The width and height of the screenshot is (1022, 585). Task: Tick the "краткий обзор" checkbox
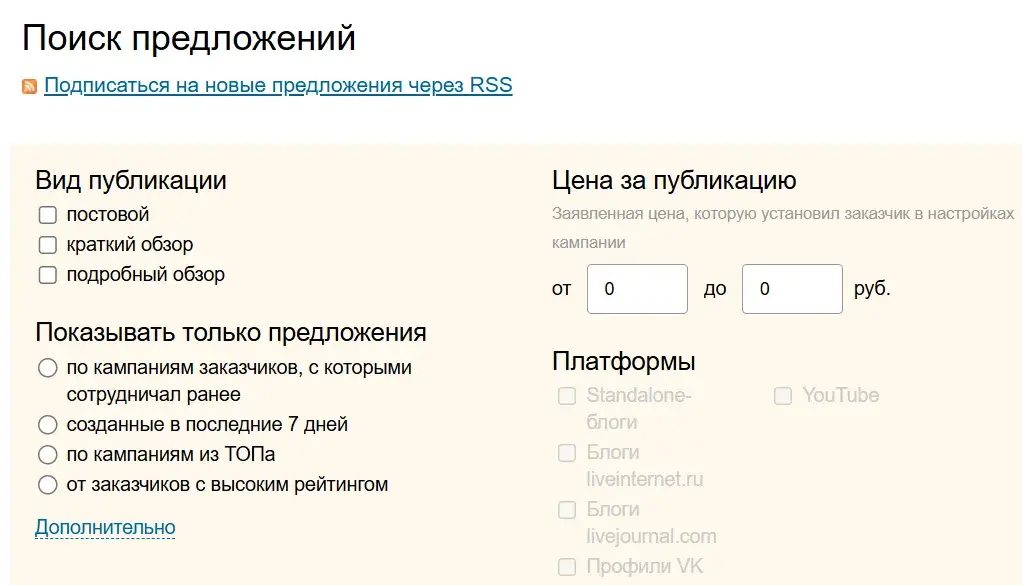pos(48,244)
